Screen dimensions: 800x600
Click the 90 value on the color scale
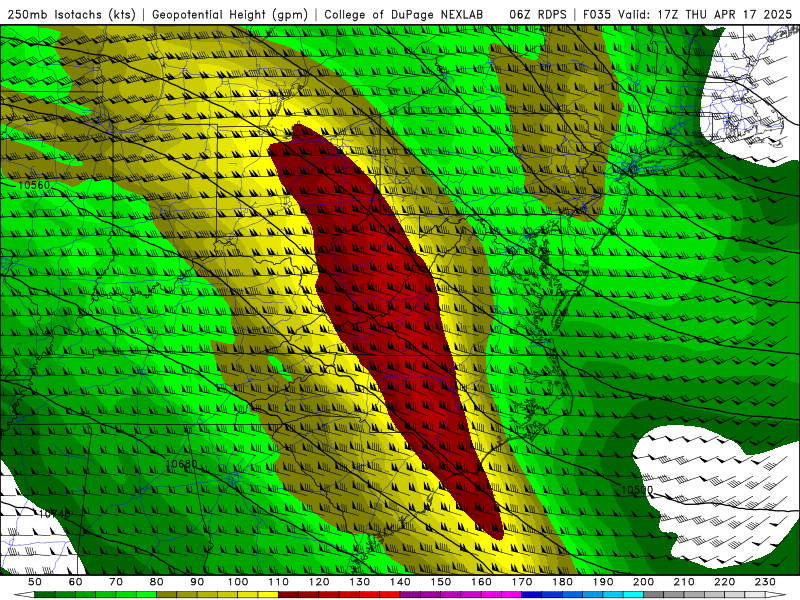click(197, 582)
